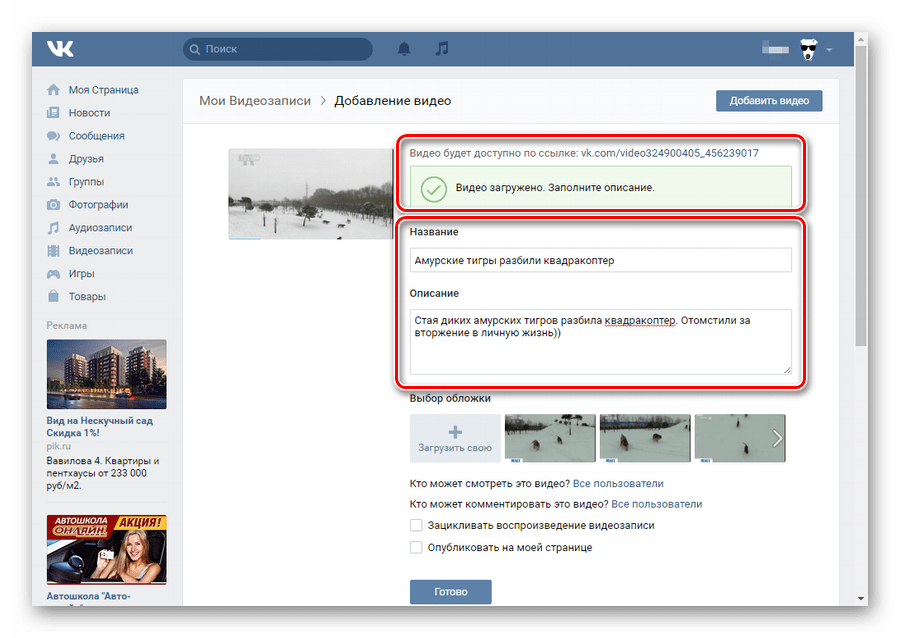
Task: Show next cover thumbnails with arrow
Action: (x=777, y=438)
